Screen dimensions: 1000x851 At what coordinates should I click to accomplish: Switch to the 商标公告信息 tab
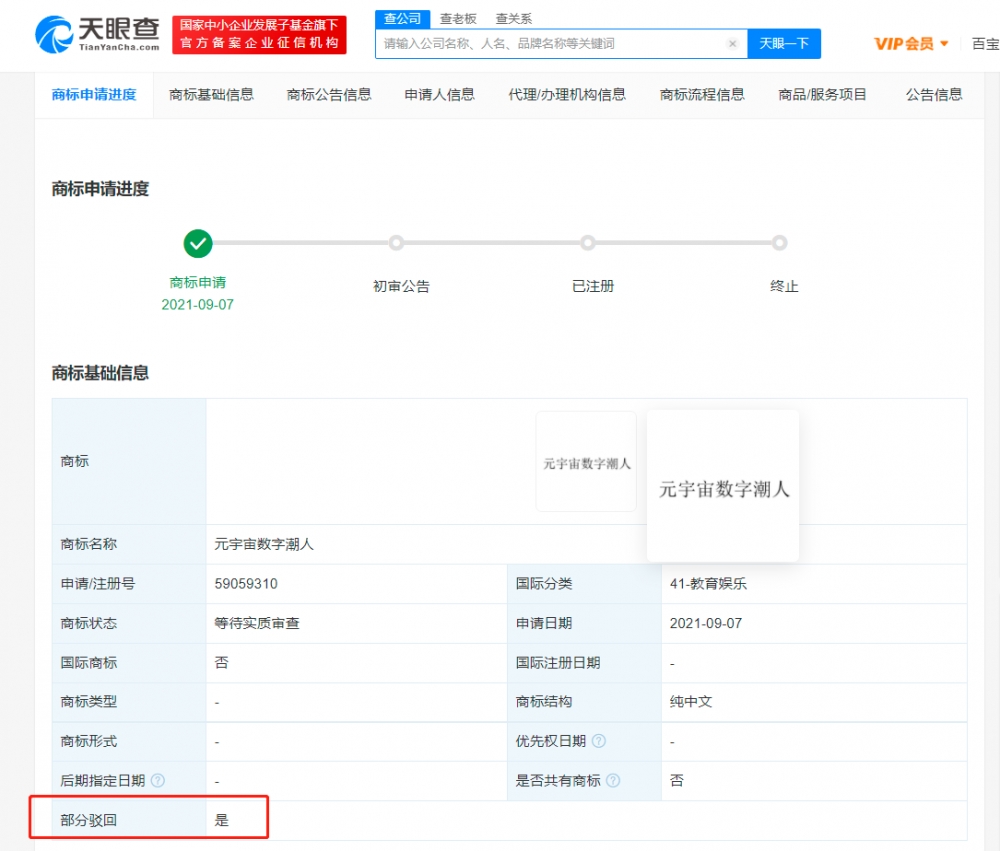click(x=328, y=95)
